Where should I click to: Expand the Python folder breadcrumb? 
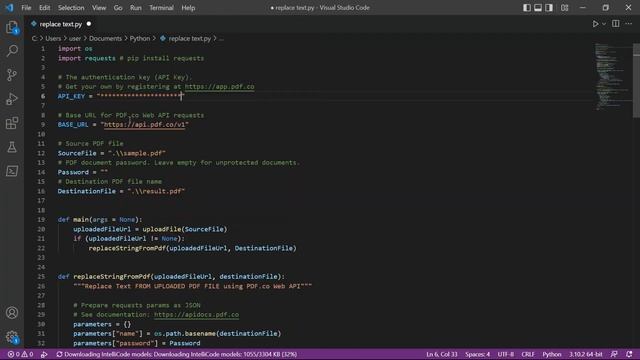[x=140, y=38]
